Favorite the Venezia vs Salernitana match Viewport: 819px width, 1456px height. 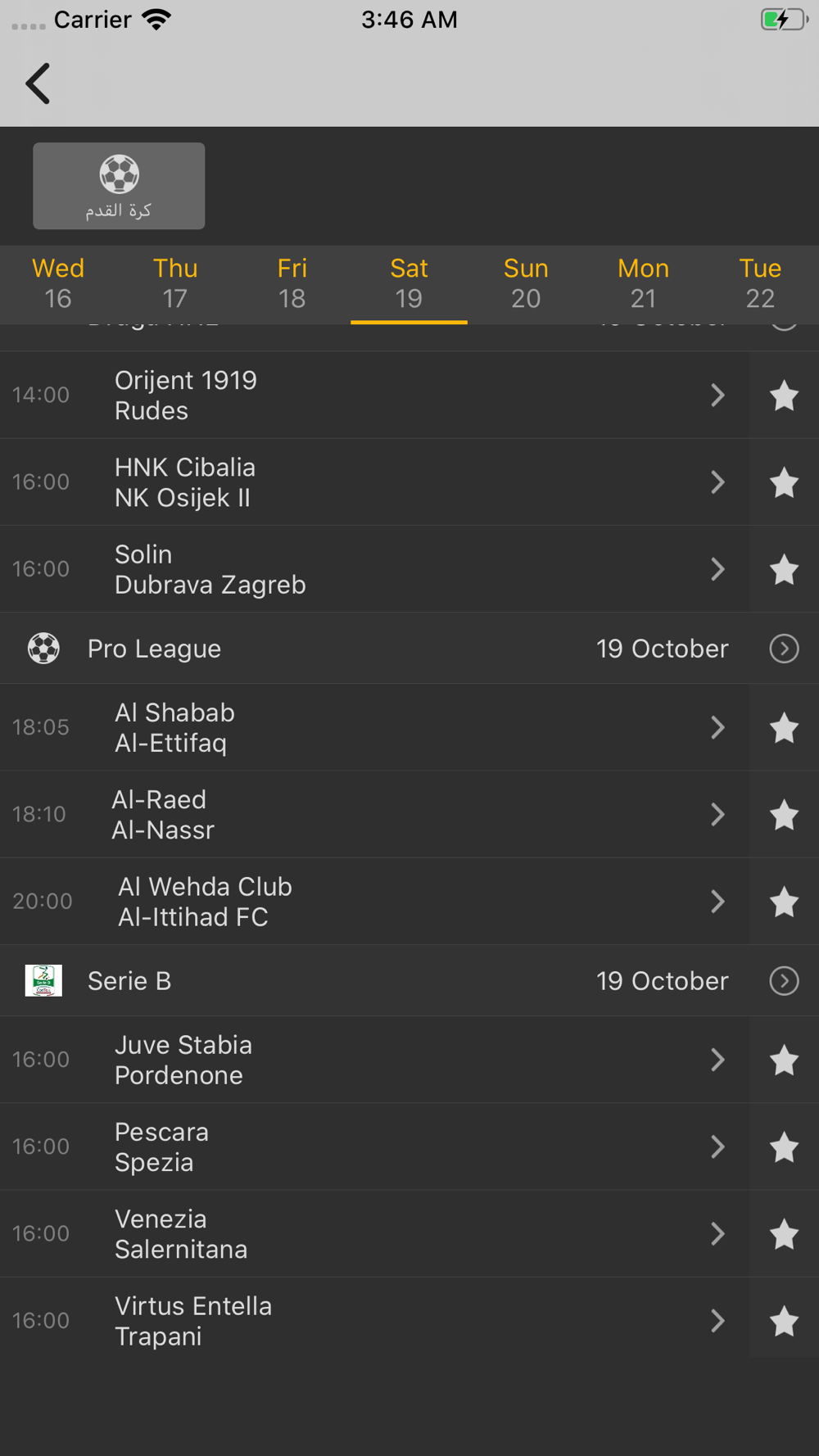coord(784,1234)
